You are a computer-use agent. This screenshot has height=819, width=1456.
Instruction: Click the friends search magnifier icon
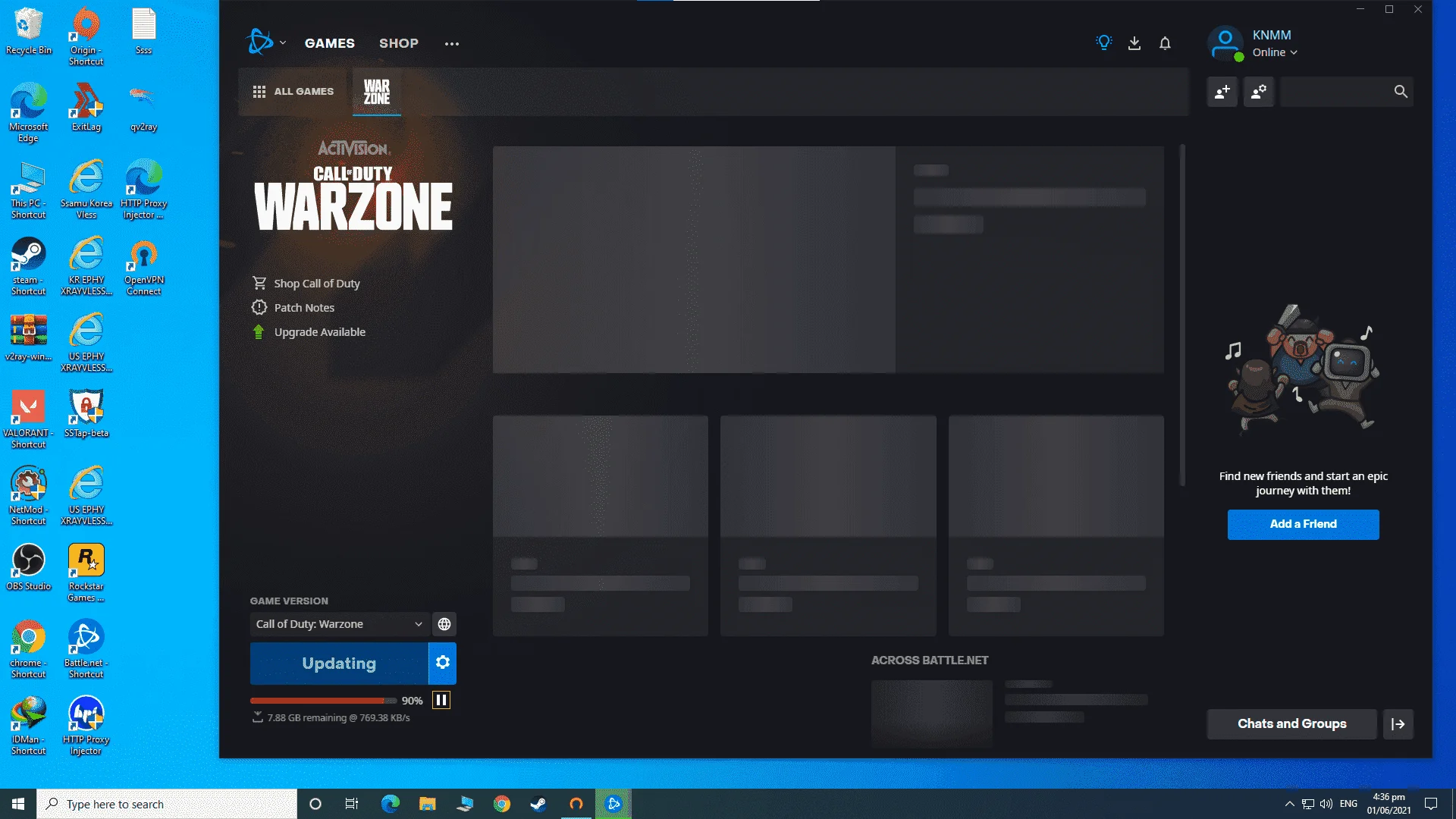click(x=1401, y=92)
